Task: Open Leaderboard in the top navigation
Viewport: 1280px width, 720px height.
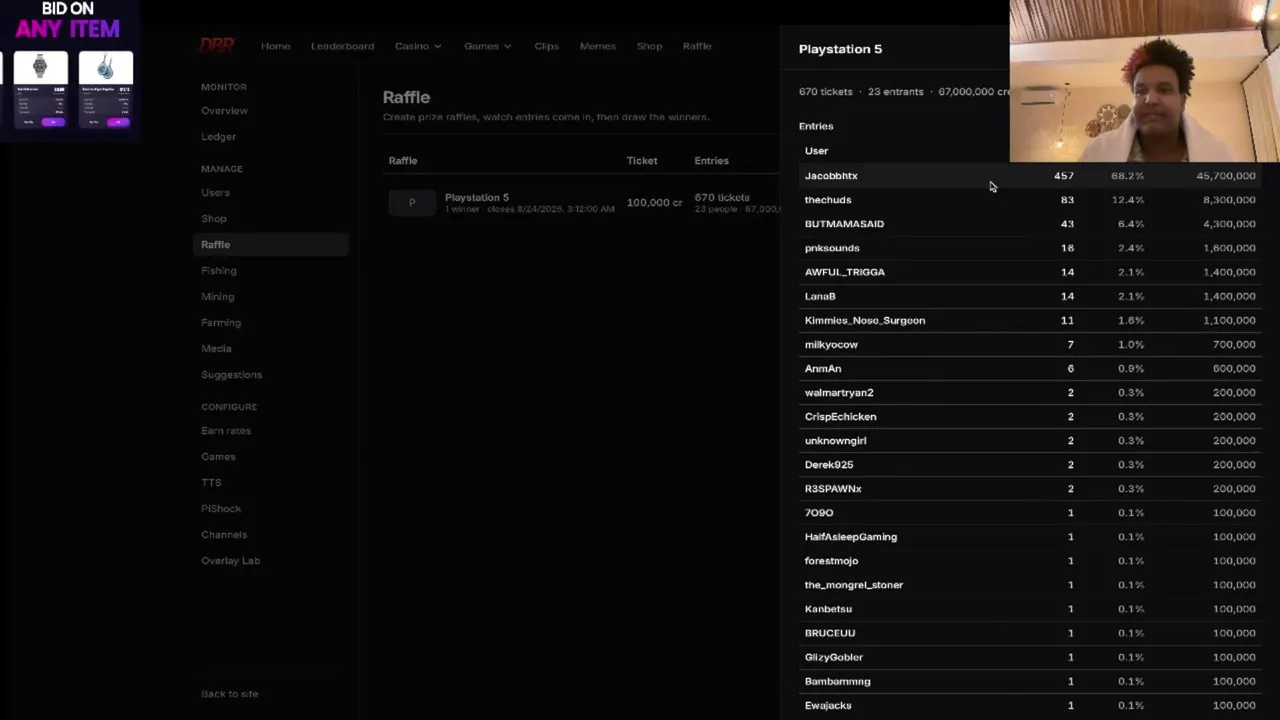Action: pyautogui.click(x=342, y=46)
